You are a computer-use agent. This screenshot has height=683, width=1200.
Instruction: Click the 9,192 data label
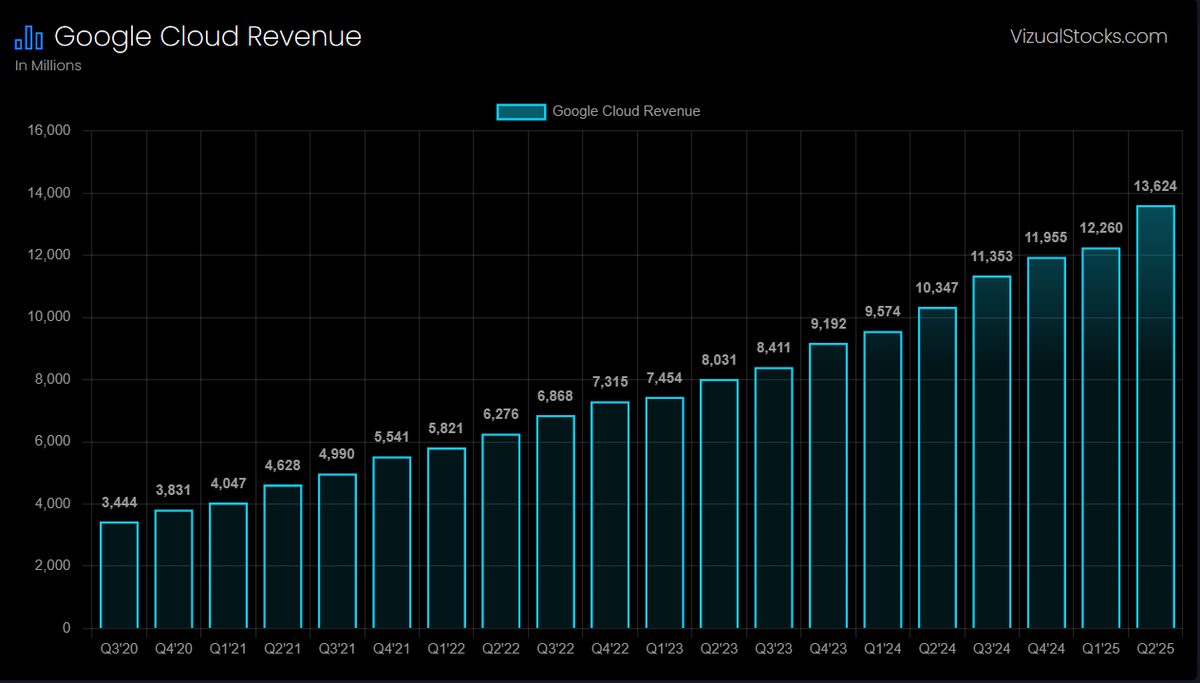coord(828,324)
